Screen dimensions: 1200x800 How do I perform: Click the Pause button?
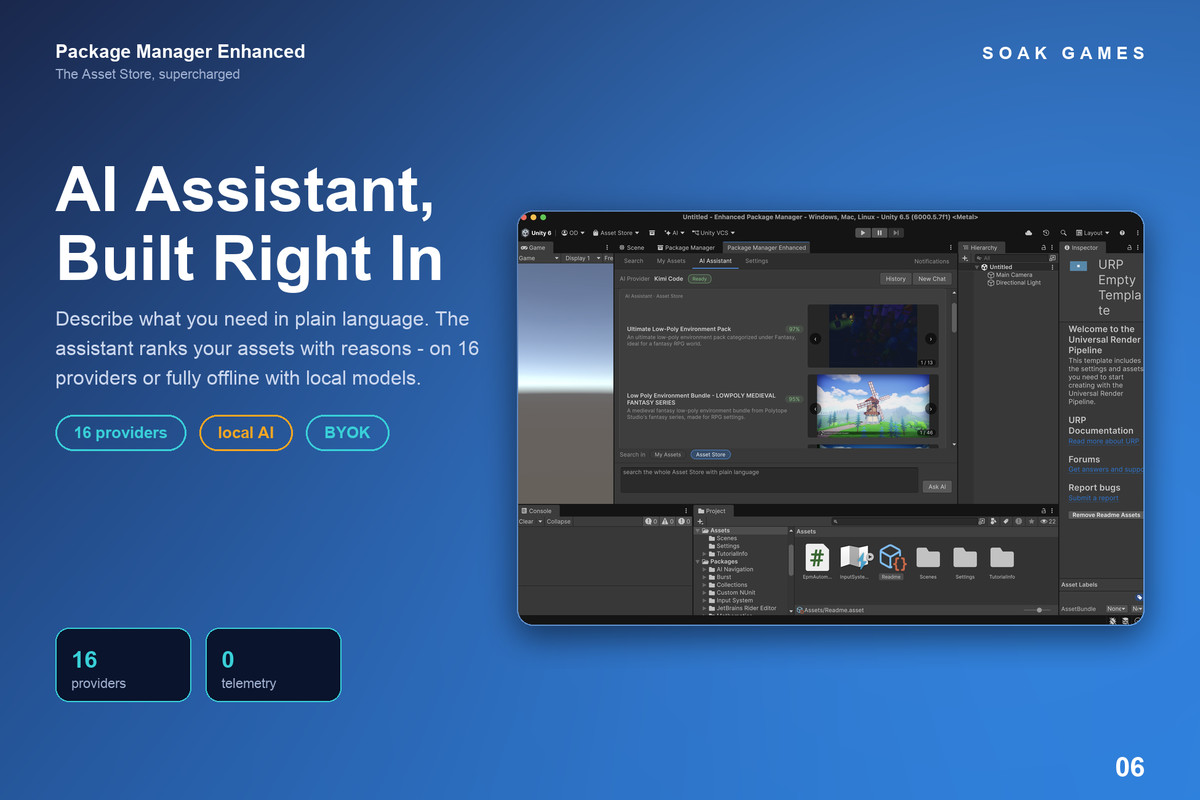point(880,233)
